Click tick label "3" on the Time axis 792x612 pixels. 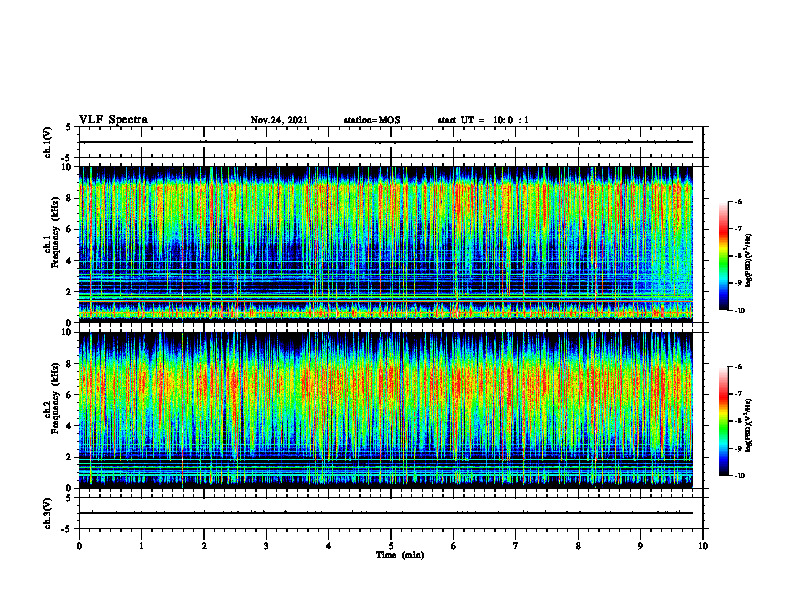[266, 546]
